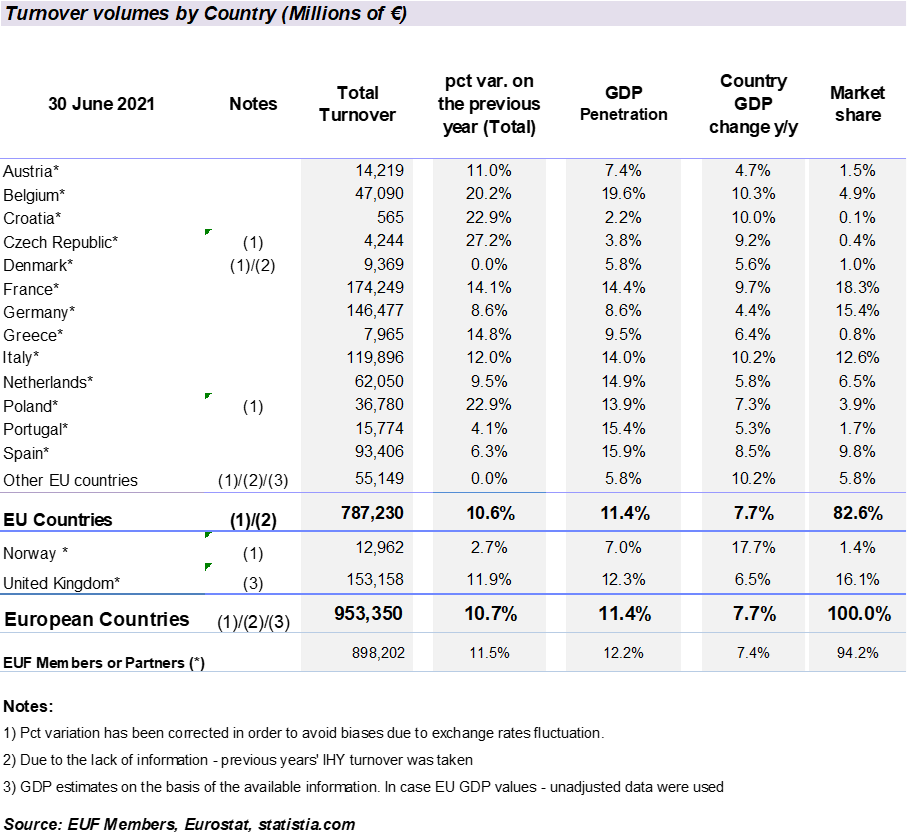Select the 94.2% cell in bottom row
The image size is (907, 838).
[857, 653]
